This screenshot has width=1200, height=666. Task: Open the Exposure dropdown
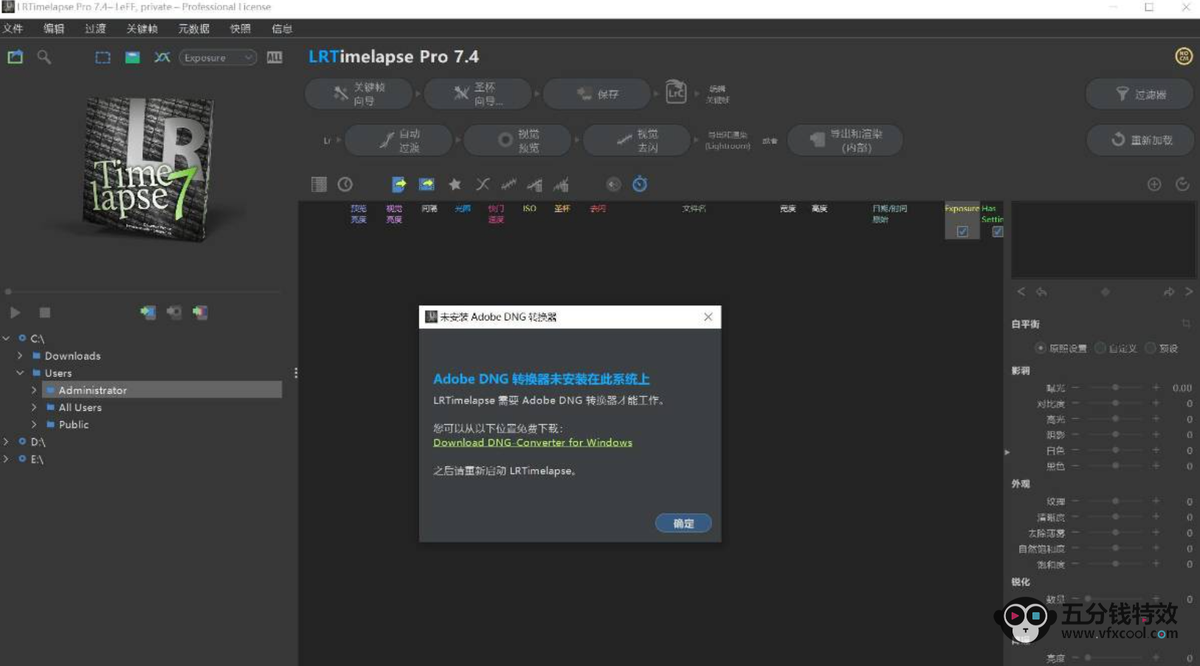pos(218,58)
